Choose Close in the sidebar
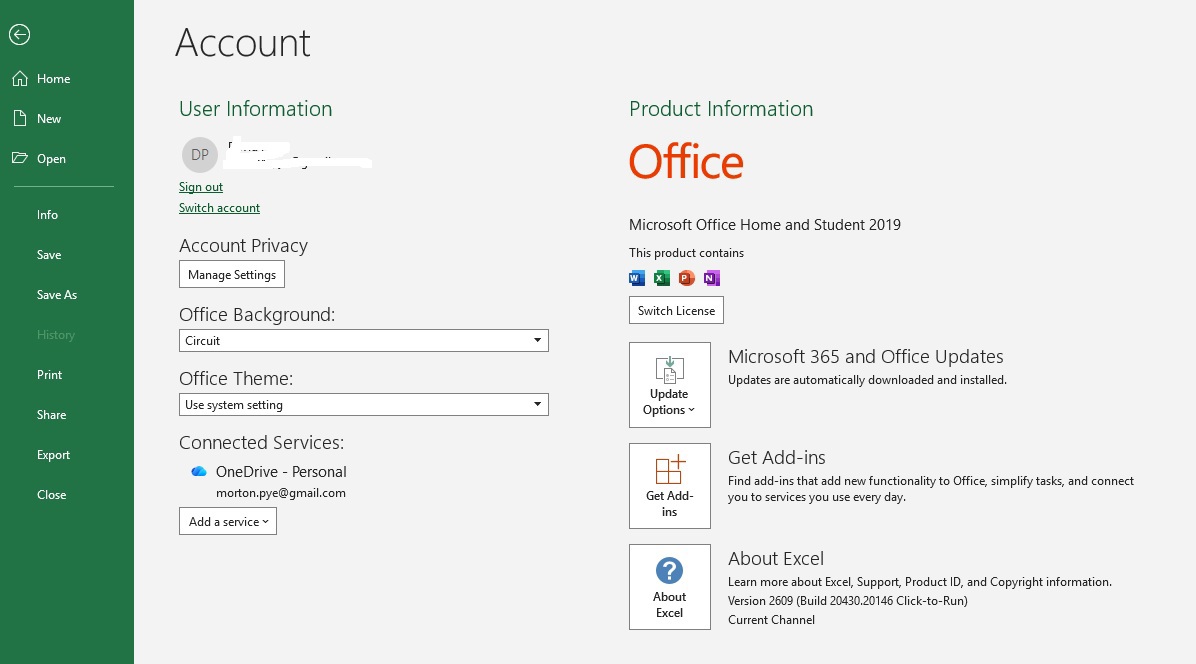Screen dimensions: 1196x664 (52, 495)
